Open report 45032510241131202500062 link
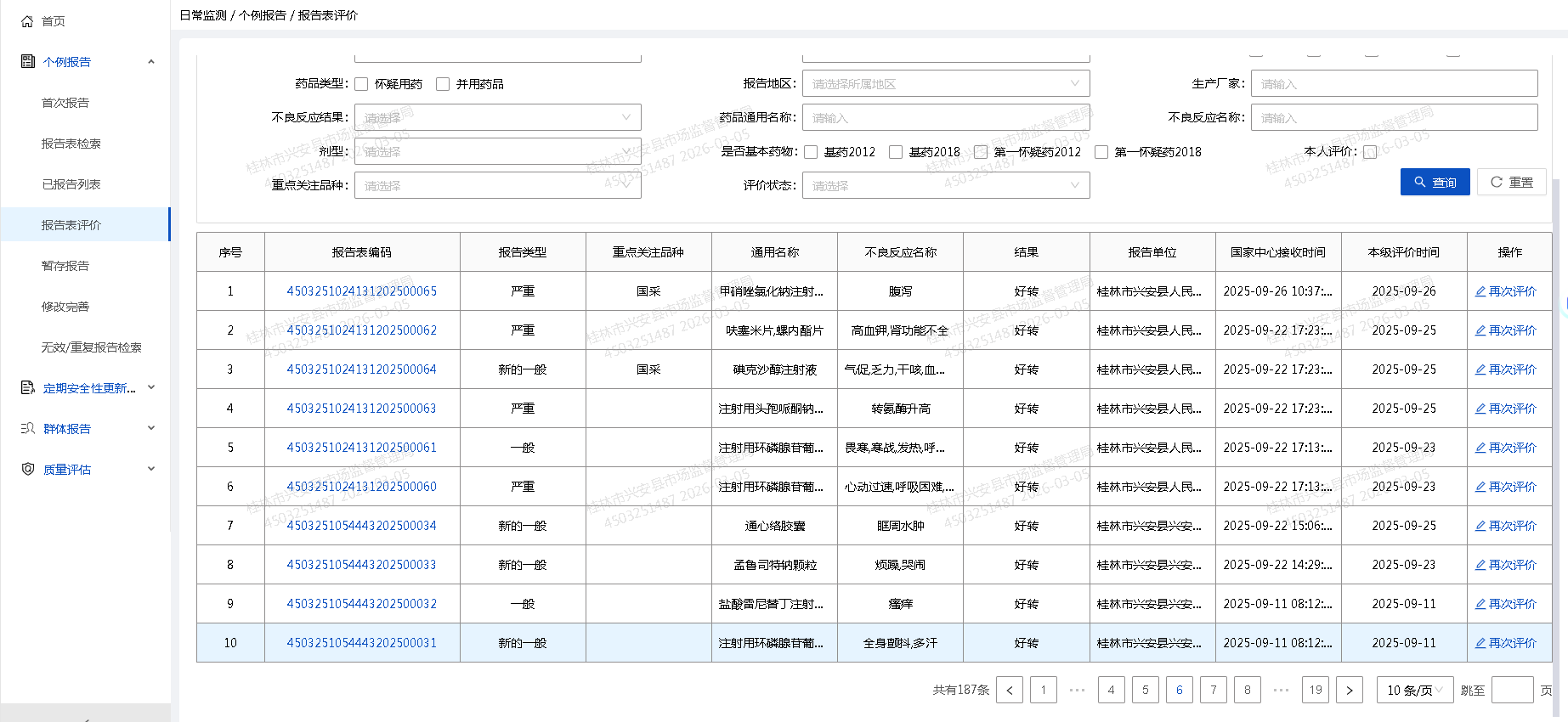Viewport: 1568px width, 722px height. 361,330
